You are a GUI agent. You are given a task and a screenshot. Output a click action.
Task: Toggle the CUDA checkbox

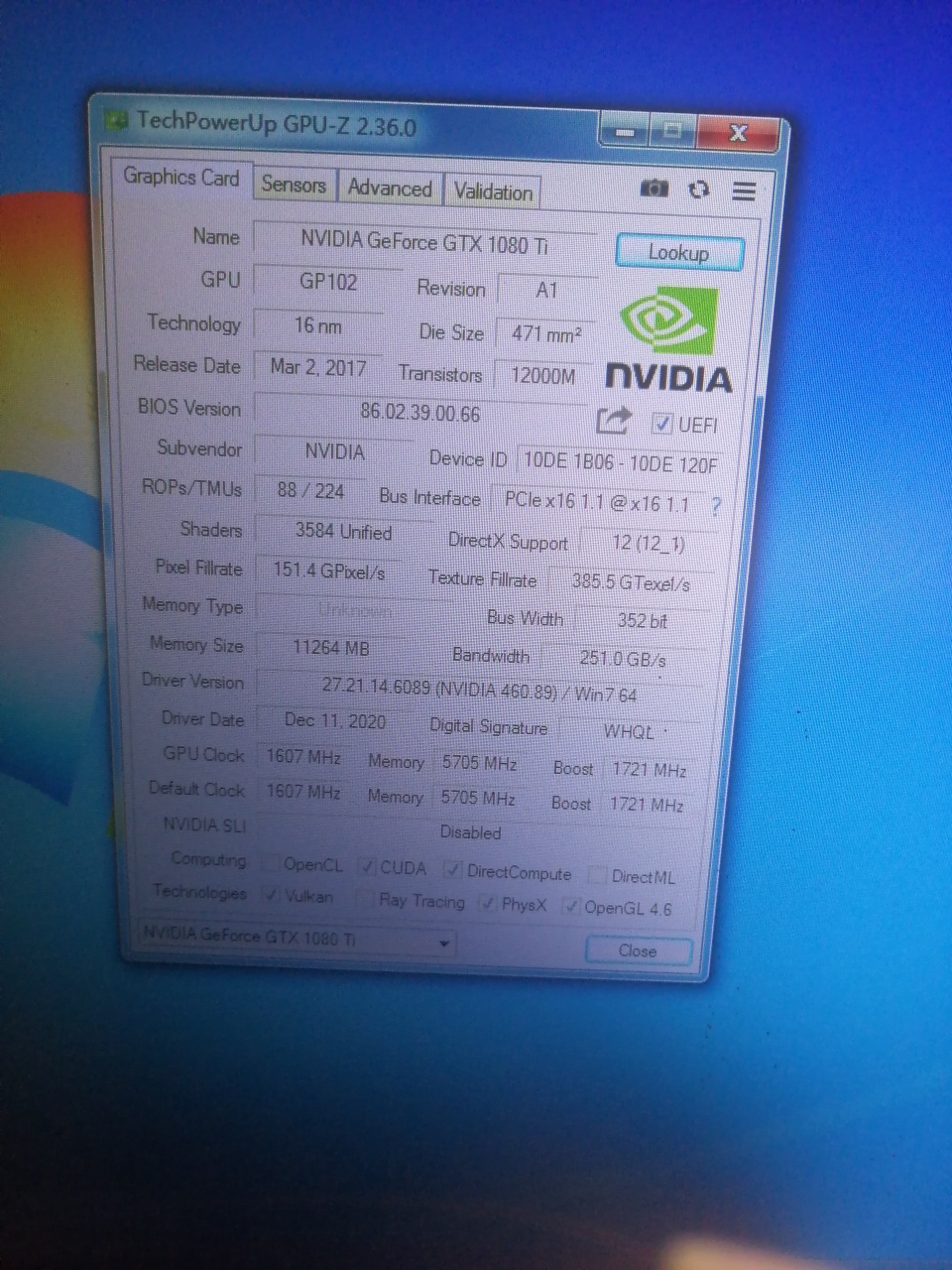coord(368,867)
